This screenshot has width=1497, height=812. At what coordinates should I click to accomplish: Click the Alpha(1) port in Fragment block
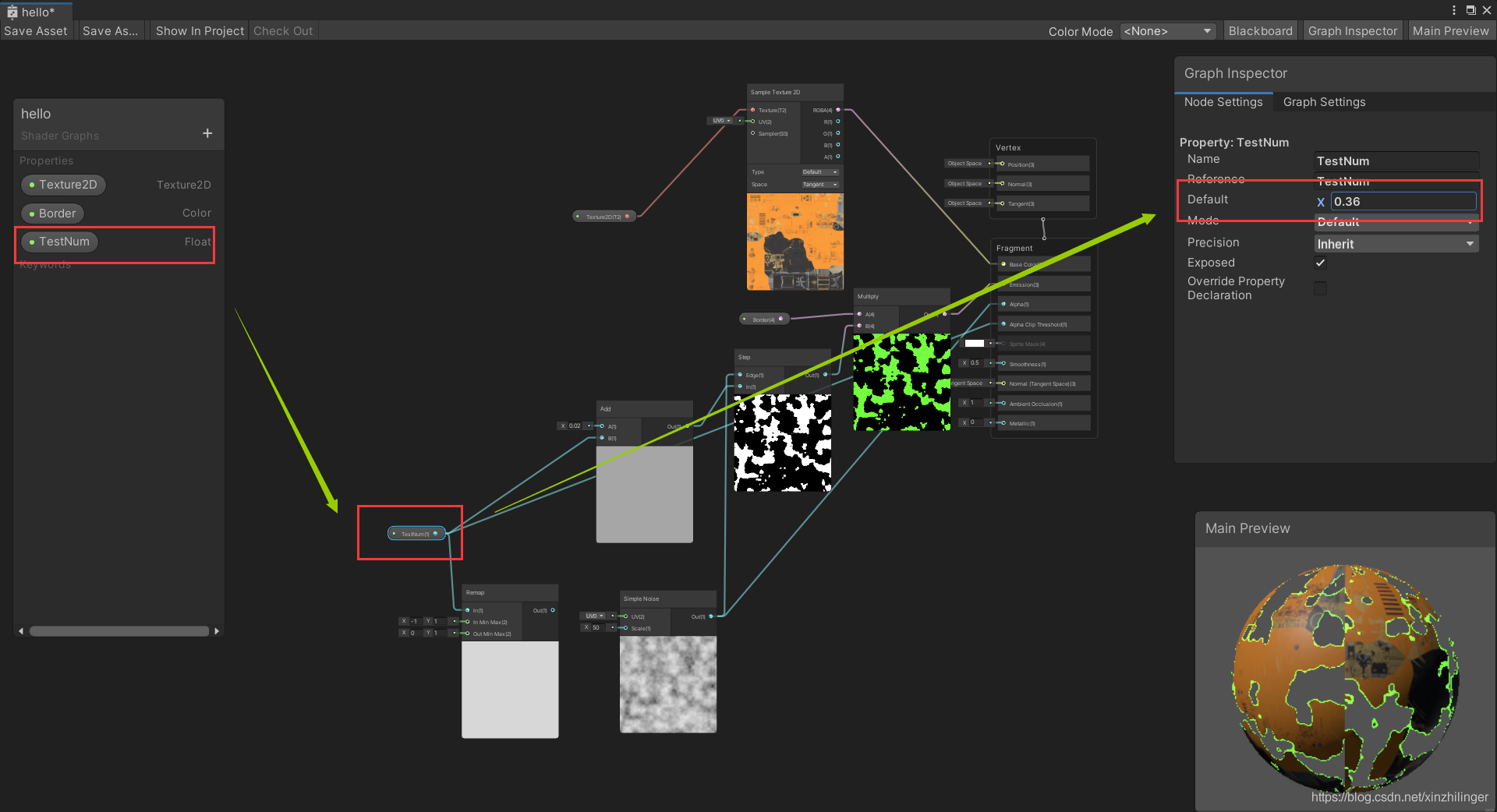coord(1003,304)
